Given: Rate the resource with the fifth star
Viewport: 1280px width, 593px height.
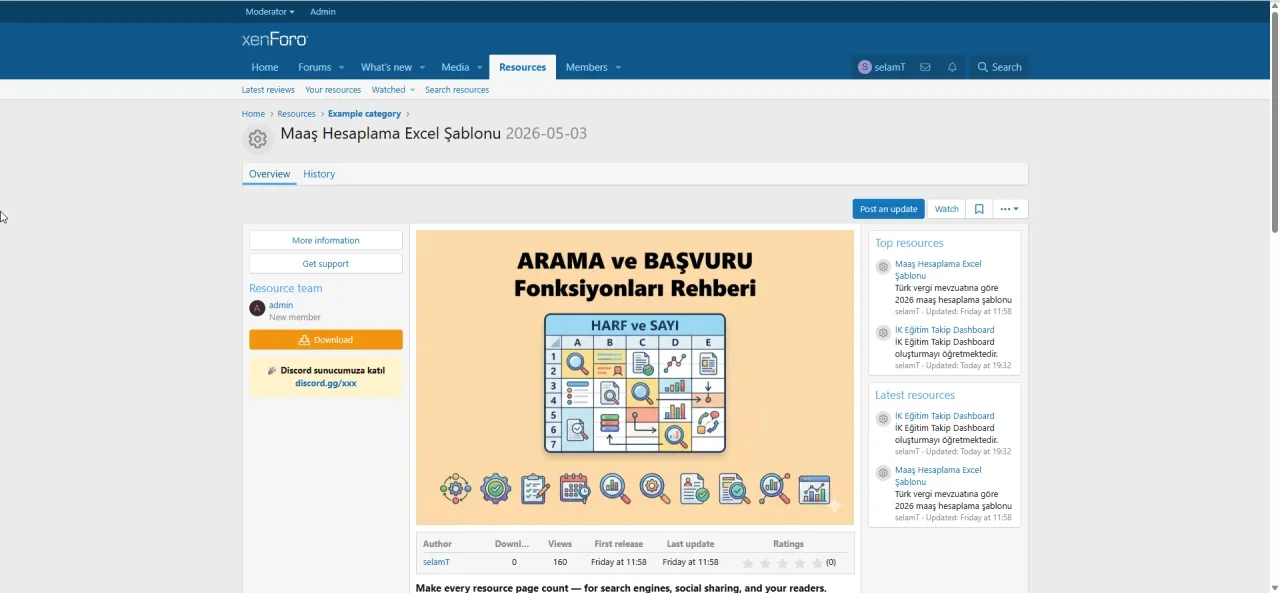Looking at the screenshot, I should 816,563.
